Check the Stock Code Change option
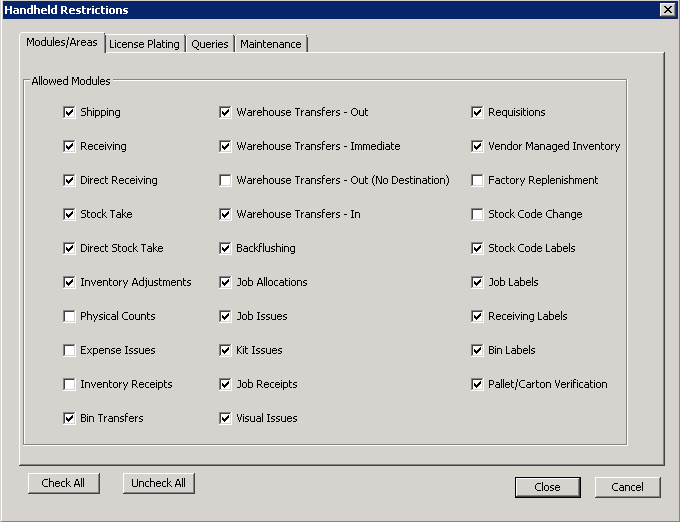 coord(477,214)
